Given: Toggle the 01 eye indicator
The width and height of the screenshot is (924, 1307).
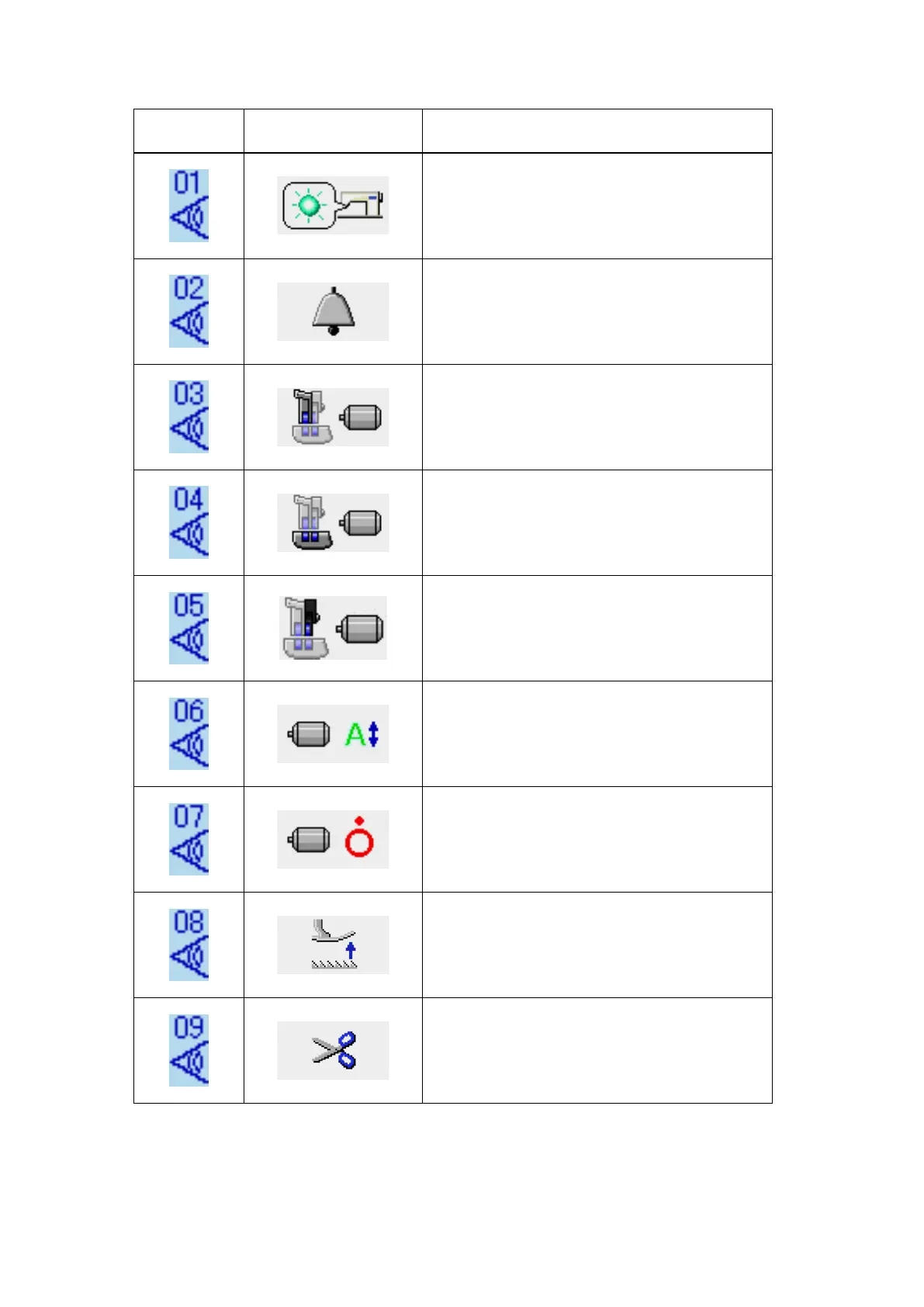Looking at the screenshot, I should (189, 206).
